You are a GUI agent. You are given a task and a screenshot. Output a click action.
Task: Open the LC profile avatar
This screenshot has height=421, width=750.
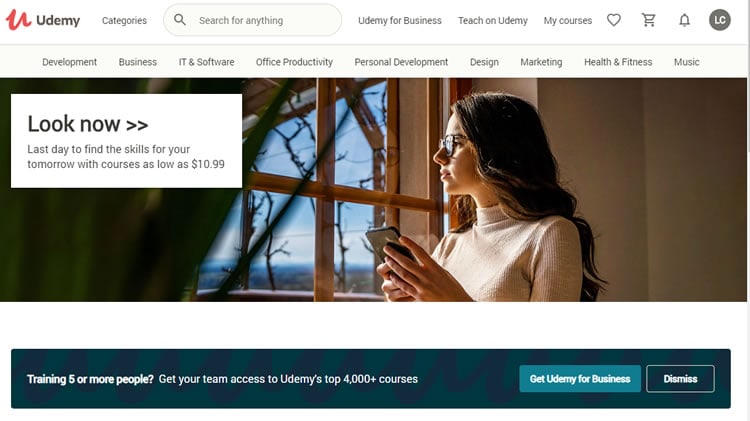point(719,20)
